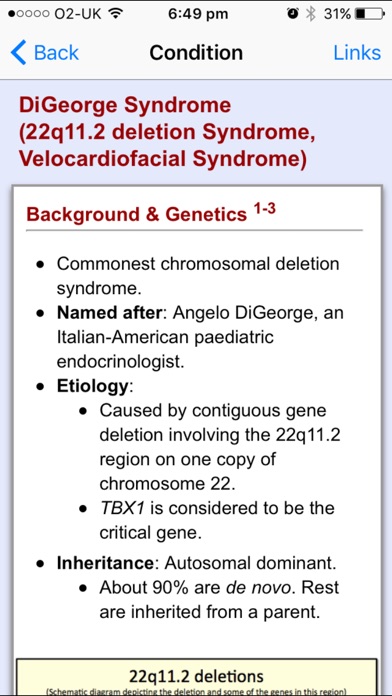392x696 pixels.
Task: Go back using the Back label
Action: tap(56, 53)
